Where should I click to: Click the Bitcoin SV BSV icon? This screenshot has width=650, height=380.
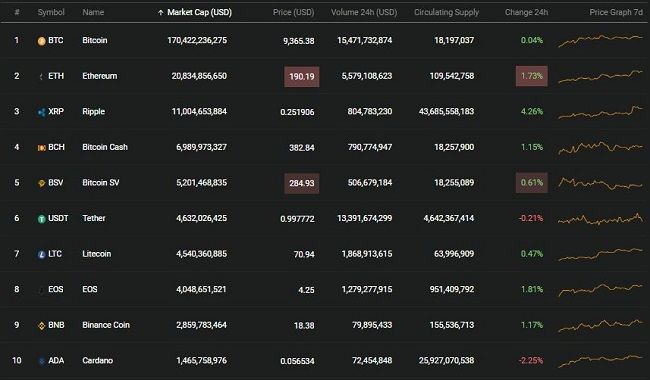41,183
